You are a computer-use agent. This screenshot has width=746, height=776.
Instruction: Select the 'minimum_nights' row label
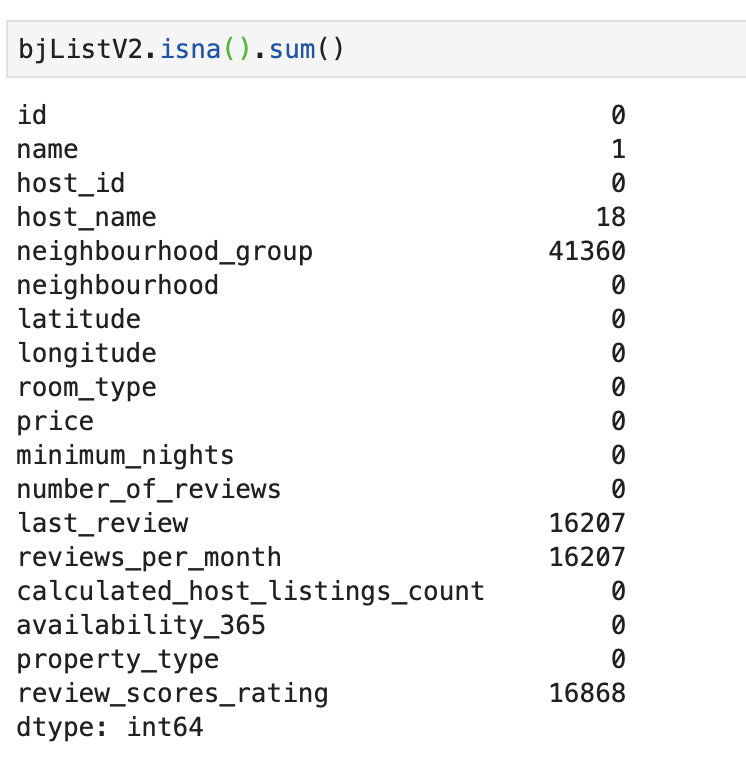pyautogui.click(x=125, y=456)
